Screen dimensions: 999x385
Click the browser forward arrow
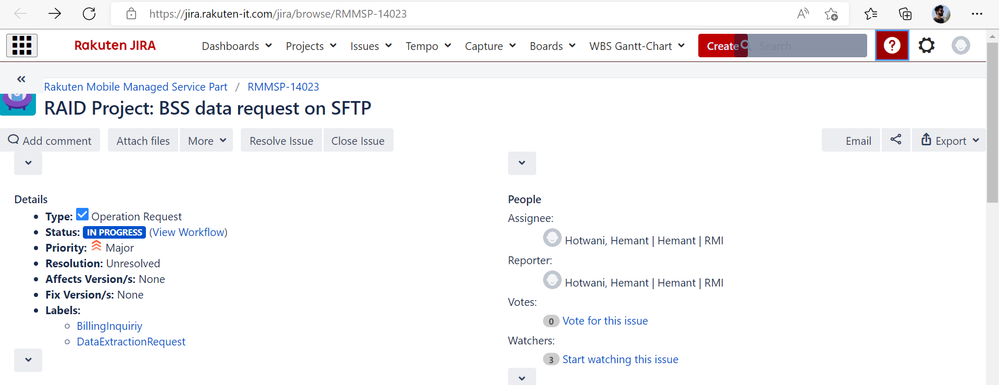pyautogui.click(x=55, y=13)
